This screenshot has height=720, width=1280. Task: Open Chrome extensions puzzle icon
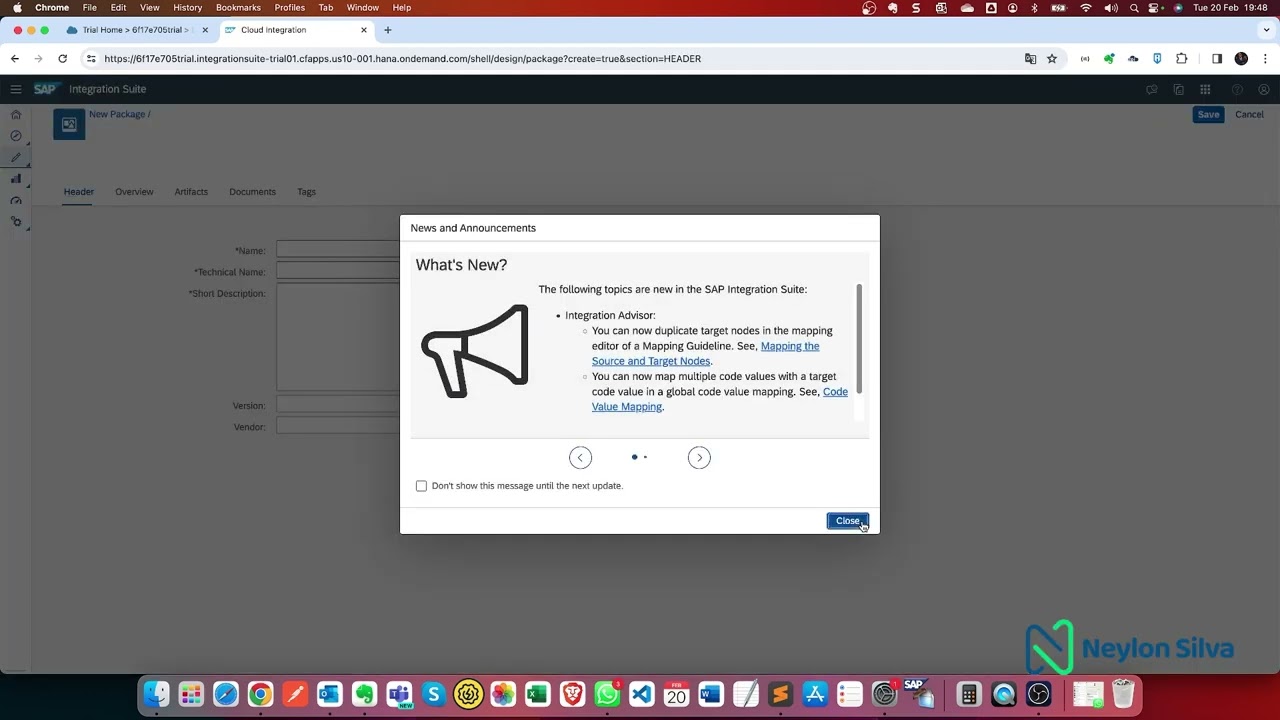pyautogui.click(x=1181, y=59)
